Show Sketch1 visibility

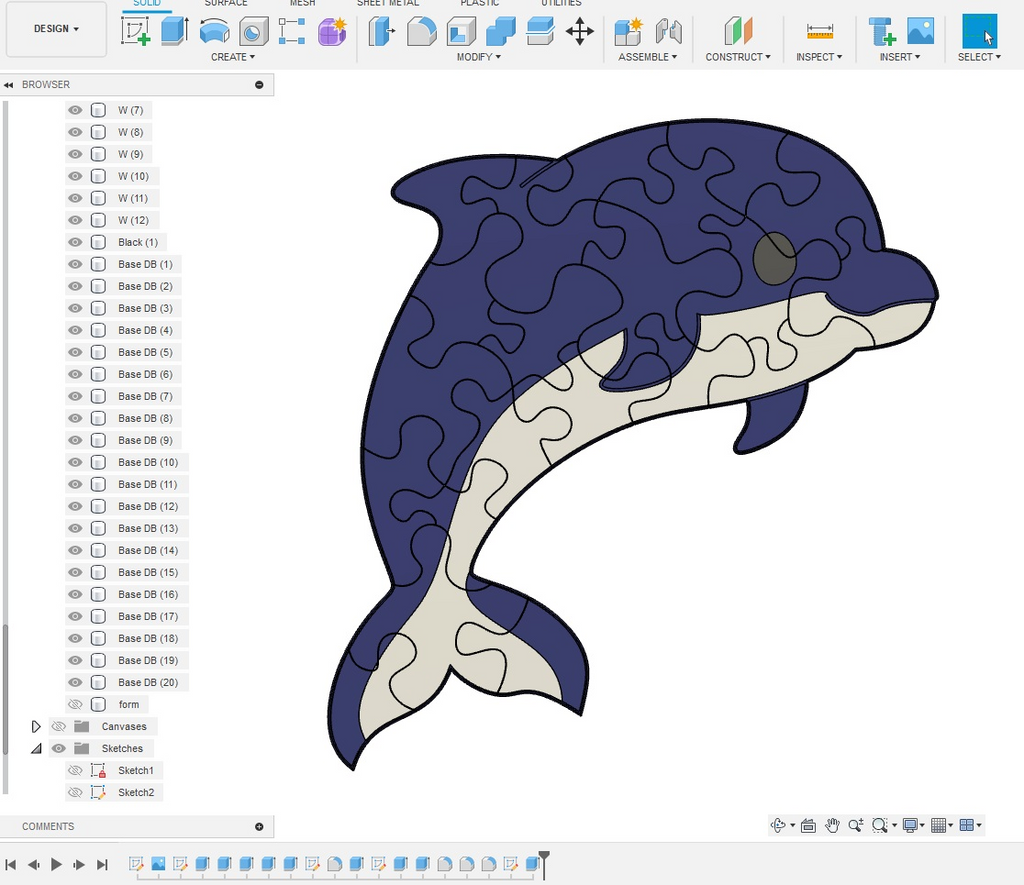tap(75, 771)
